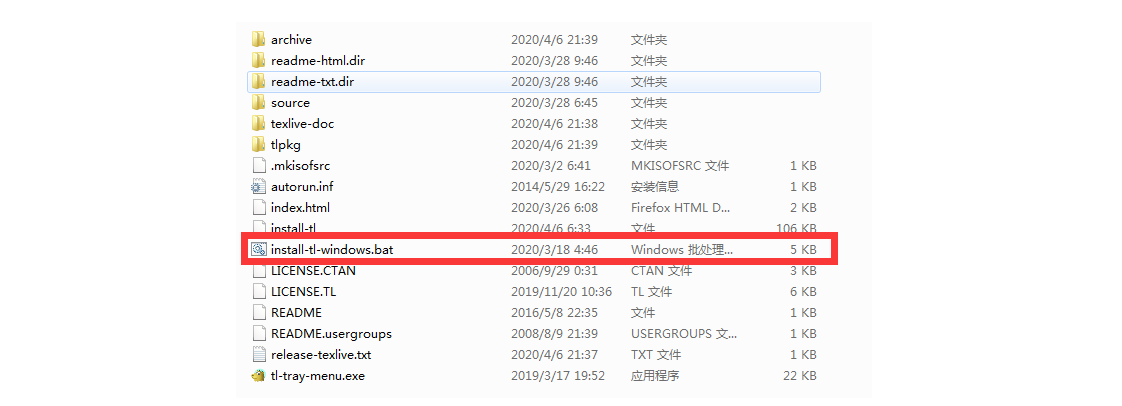Click the Firefox HTML D... type cell

(x=680, y=208)
